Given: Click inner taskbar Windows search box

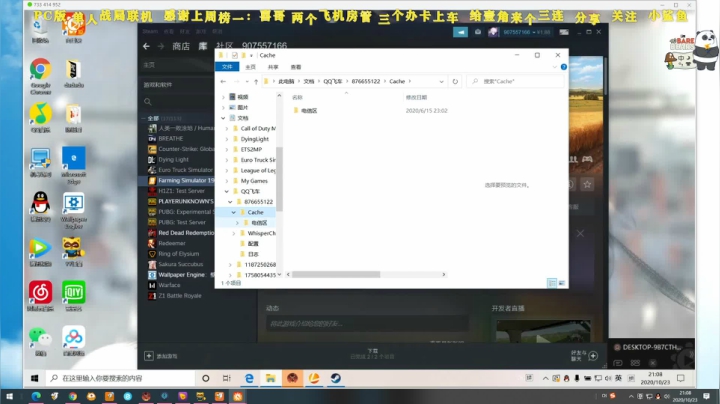Looking at the screenshot, I should point(121,378).
